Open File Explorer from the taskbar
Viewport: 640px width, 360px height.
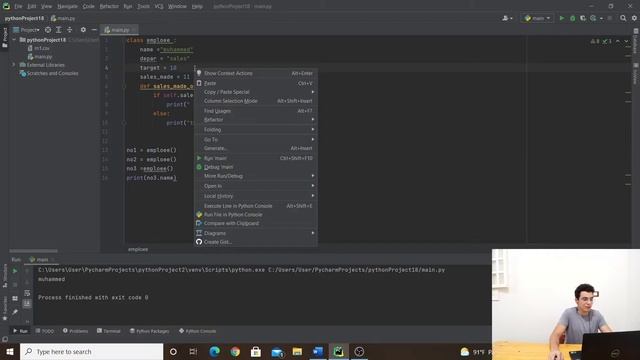point(297,351)
